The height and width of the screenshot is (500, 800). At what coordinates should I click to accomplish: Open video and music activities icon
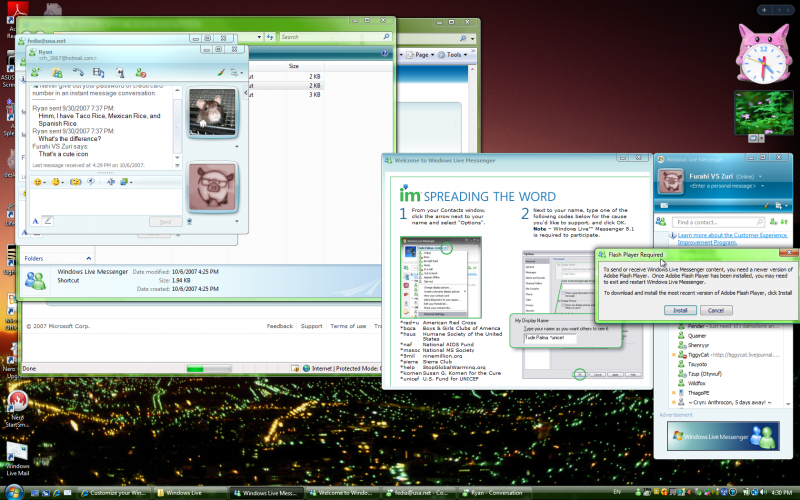(x=98, y=72)
